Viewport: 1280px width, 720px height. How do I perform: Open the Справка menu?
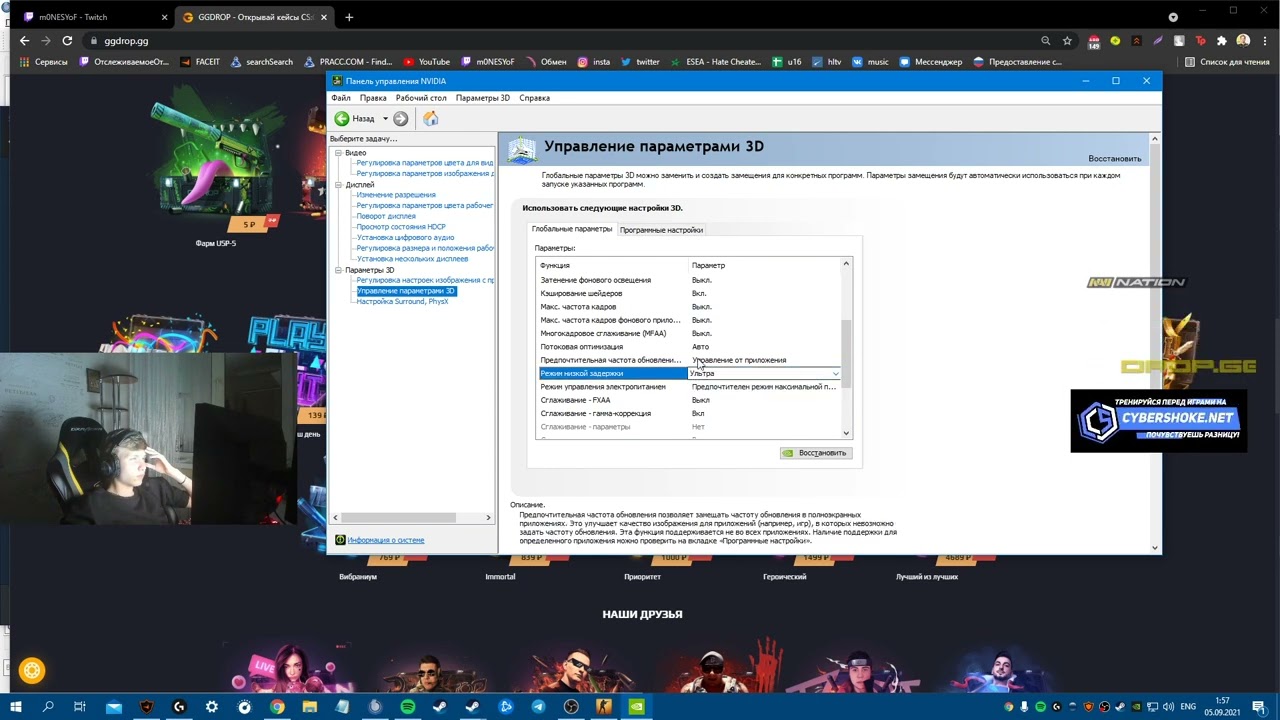pos(535,98)
